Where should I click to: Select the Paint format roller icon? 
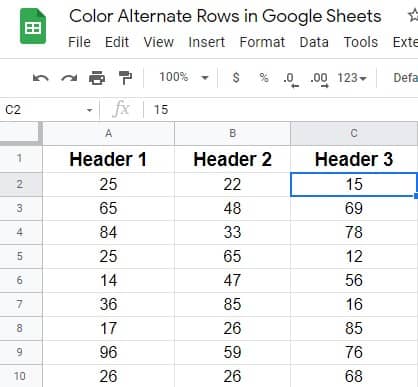coord(125,78)
